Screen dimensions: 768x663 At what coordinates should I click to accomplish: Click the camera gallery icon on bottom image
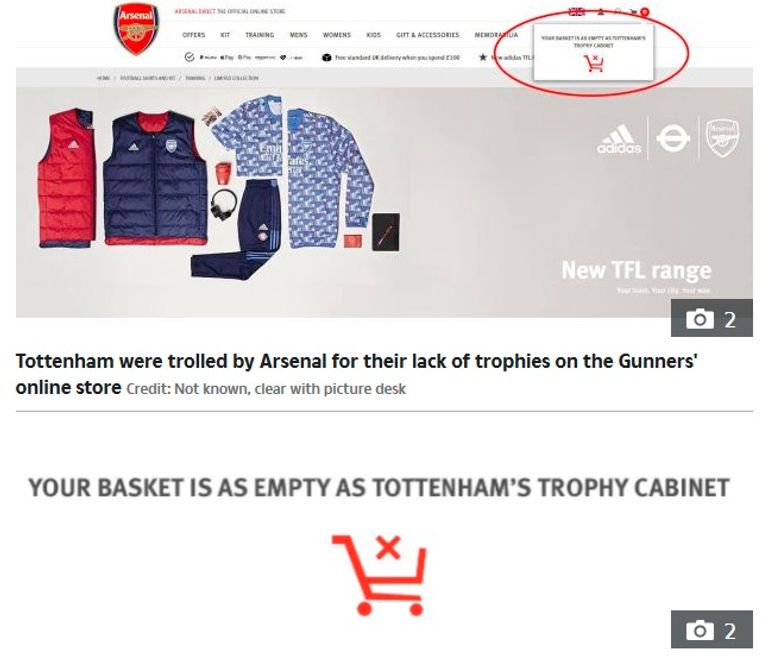pos(711,629)
